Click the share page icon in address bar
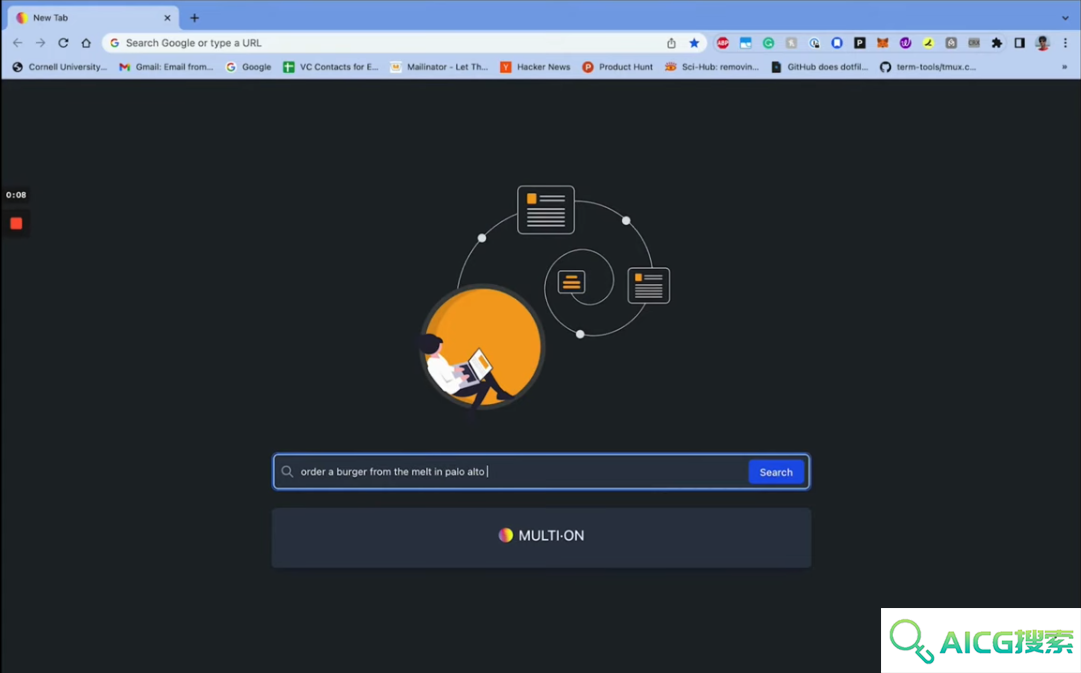Viewport: 1081px width, 673px height. (671, 43)
